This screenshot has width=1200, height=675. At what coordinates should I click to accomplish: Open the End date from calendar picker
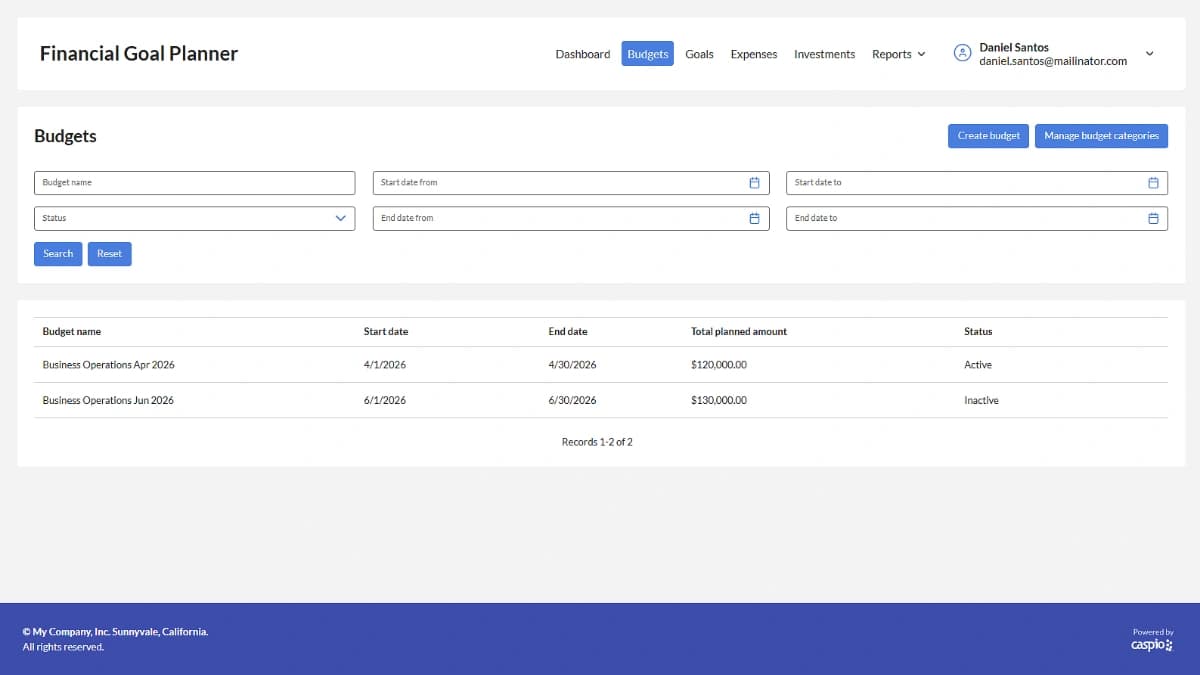pyautogui.click(x=754, y=218)
